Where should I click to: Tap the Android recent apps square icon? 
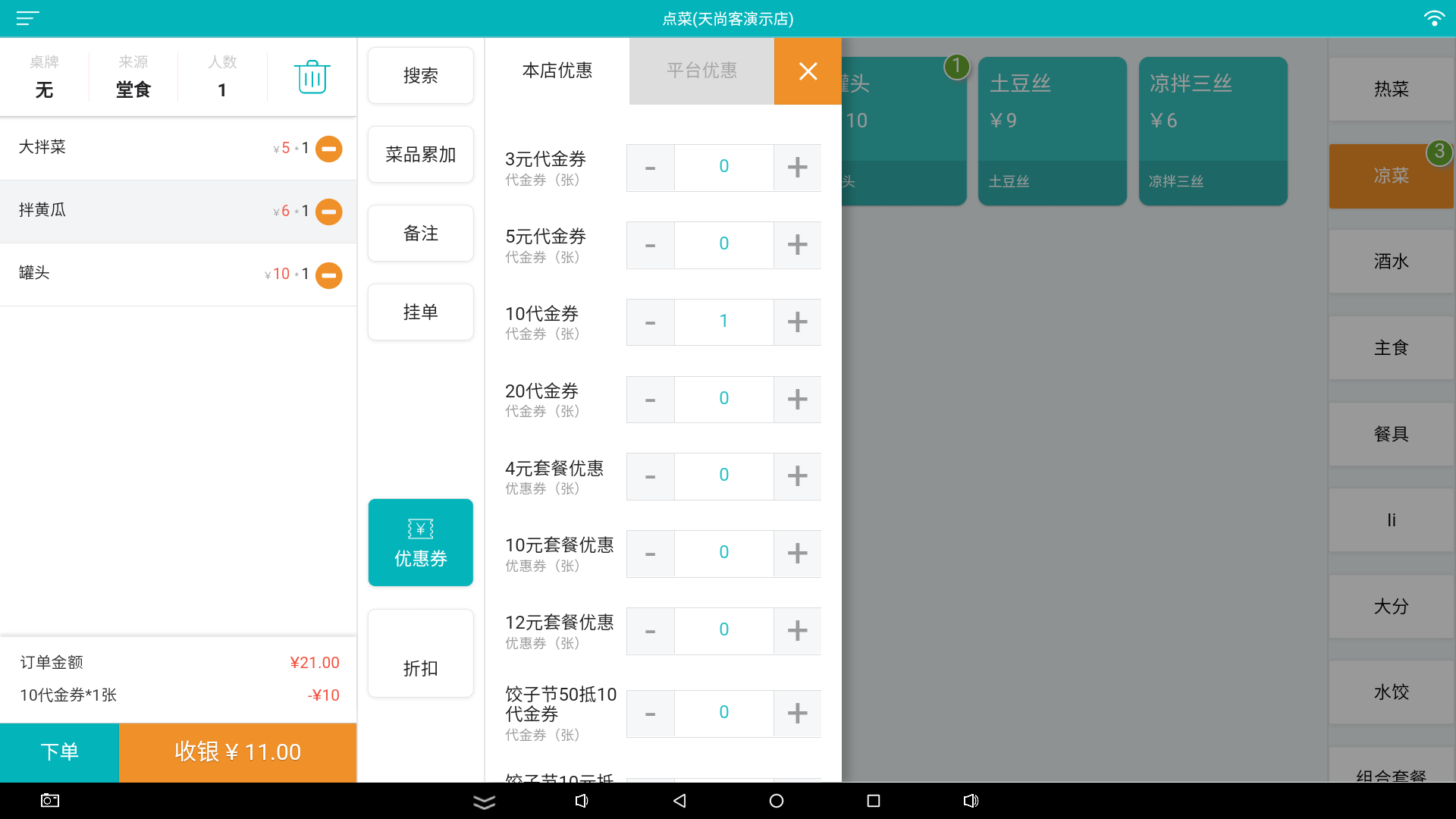coord(874,801)
